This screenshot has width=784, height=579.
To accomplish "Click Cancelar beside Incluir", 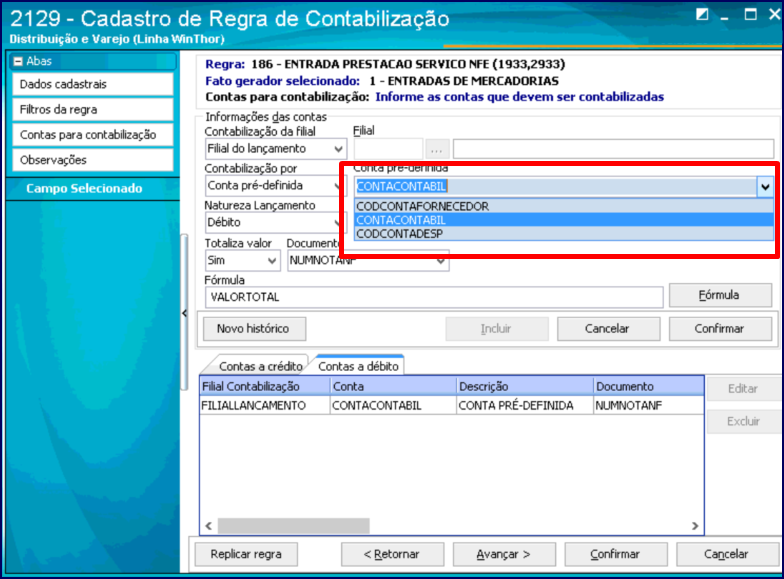I will click(608, 328).
